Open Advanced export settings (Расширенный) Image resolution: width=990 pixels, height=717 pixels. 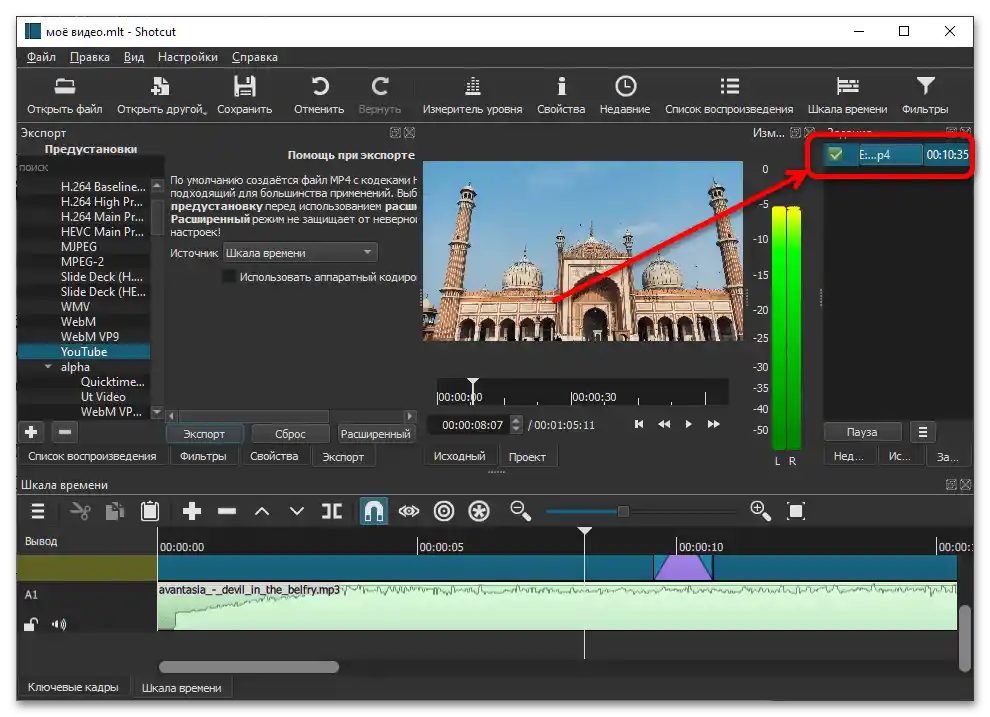click(x=376, y=434)
